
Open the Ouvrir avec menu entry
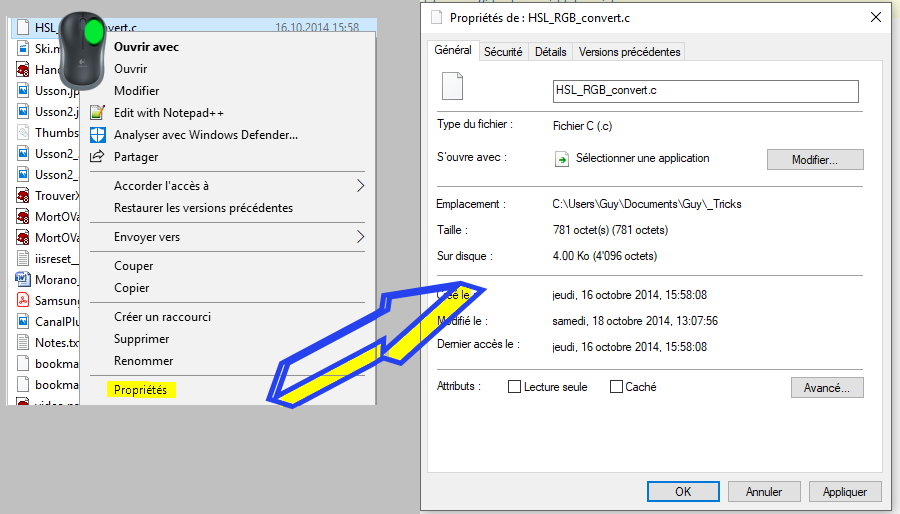point(146,46)
